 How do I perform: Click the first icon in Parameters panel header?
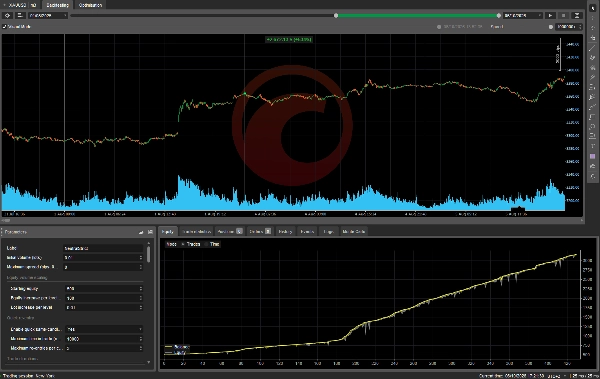tap(141, 232)
